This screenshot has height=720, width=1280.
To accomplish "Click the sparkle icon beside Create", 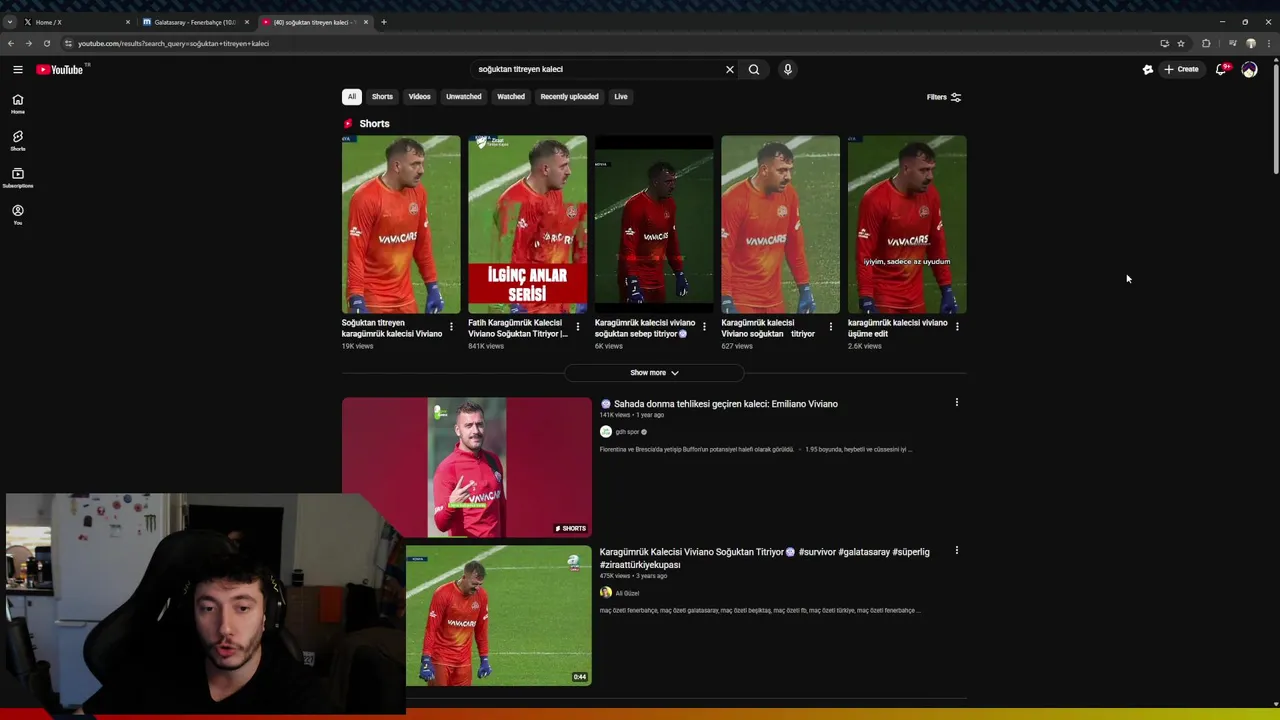I will tap(1148, 69).
